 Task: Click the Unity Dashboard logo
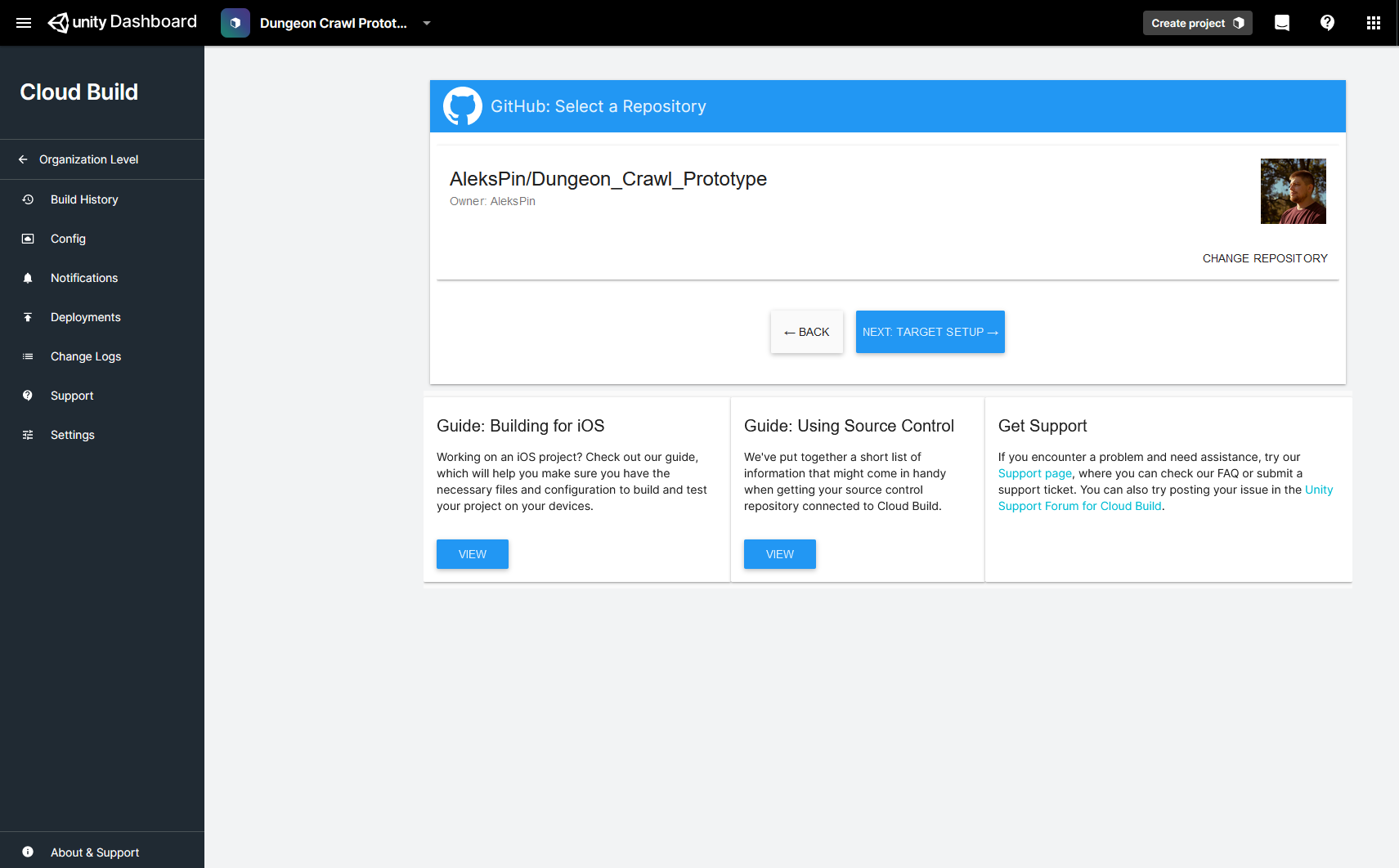tap(122, 23)
